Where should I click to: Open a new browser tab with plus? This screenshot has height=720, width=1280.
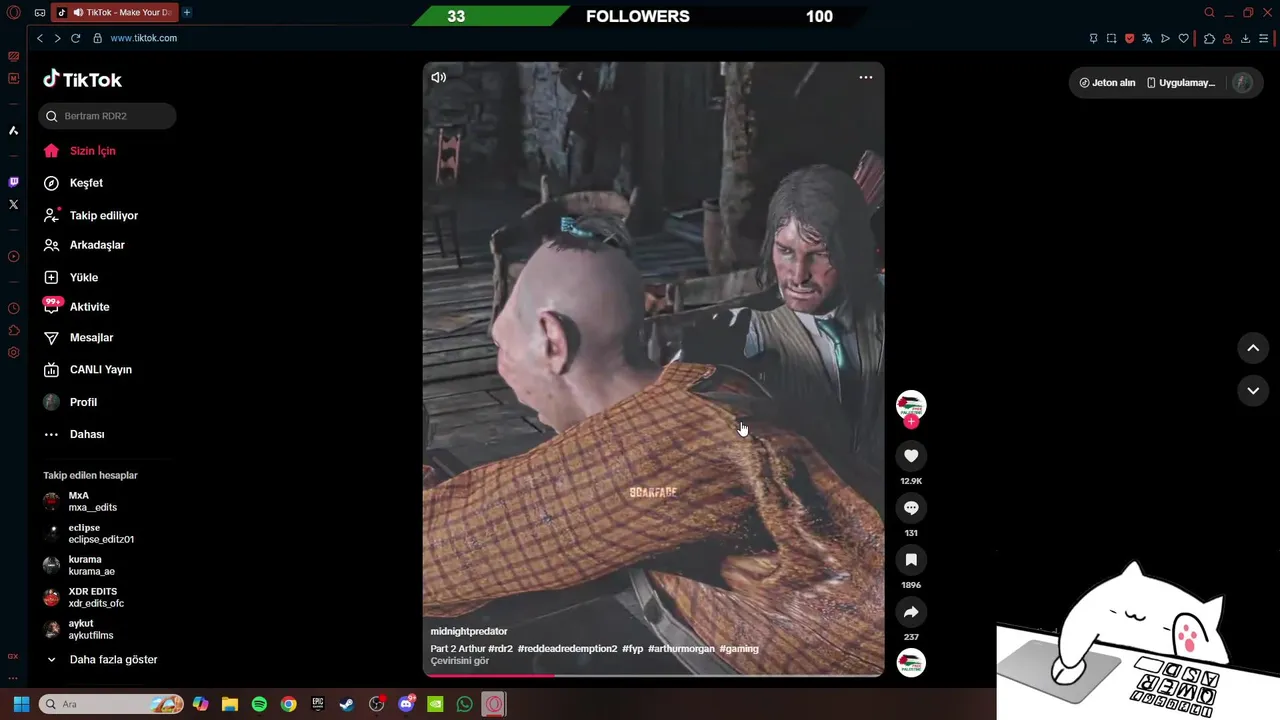click(x=187, y=12)
